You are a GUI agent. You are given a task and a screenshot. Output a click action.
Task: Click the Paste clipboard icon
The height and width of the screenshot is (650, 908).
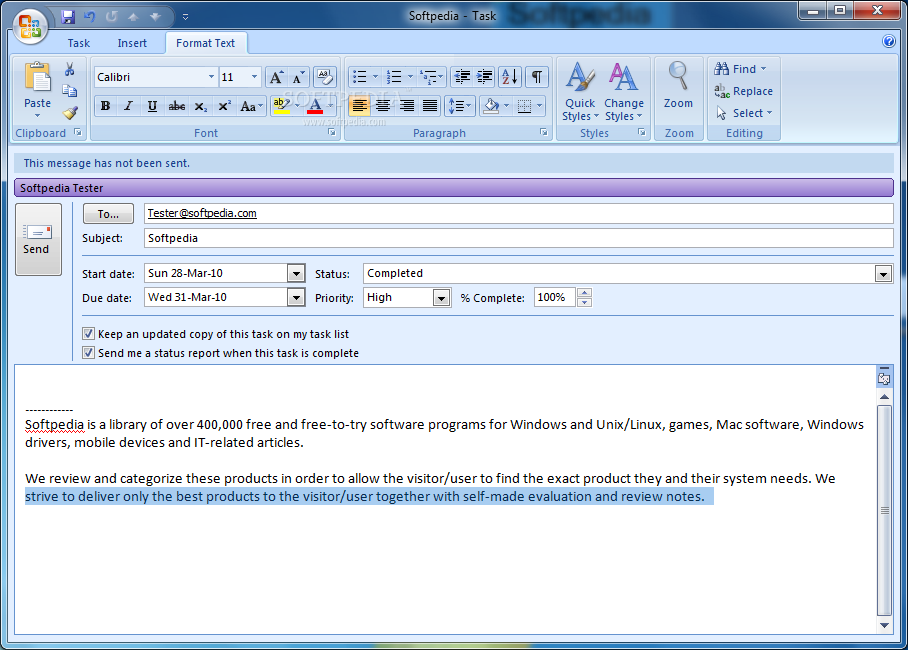pyautogui.click(x=38, y=77)
